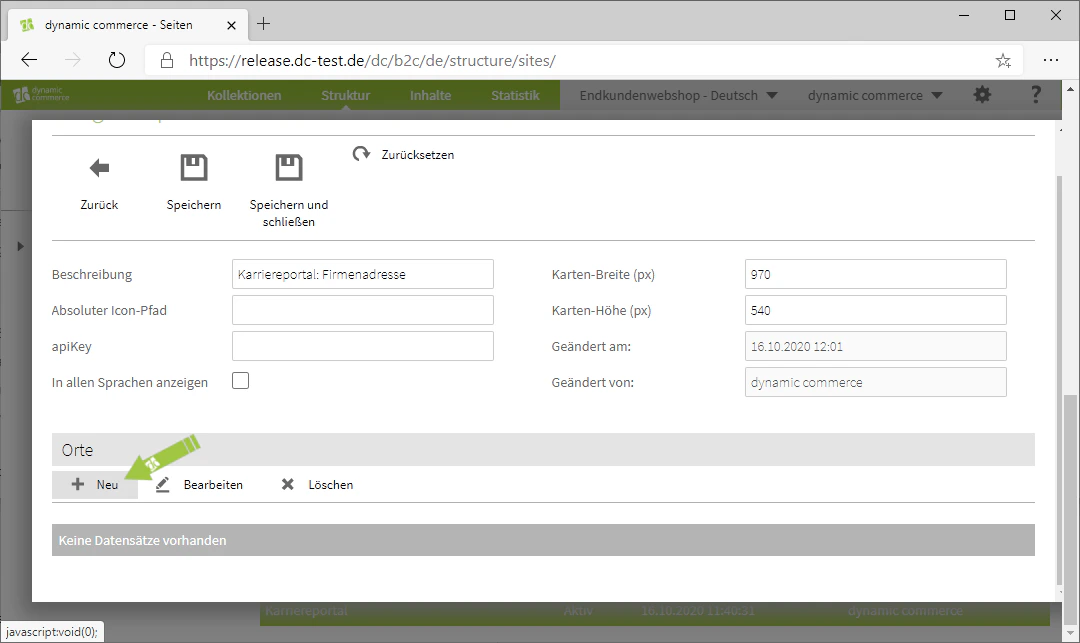Click the Karten-Höhe field with 540
Screen dimensions: 1080x643
[x=875, y=310]
